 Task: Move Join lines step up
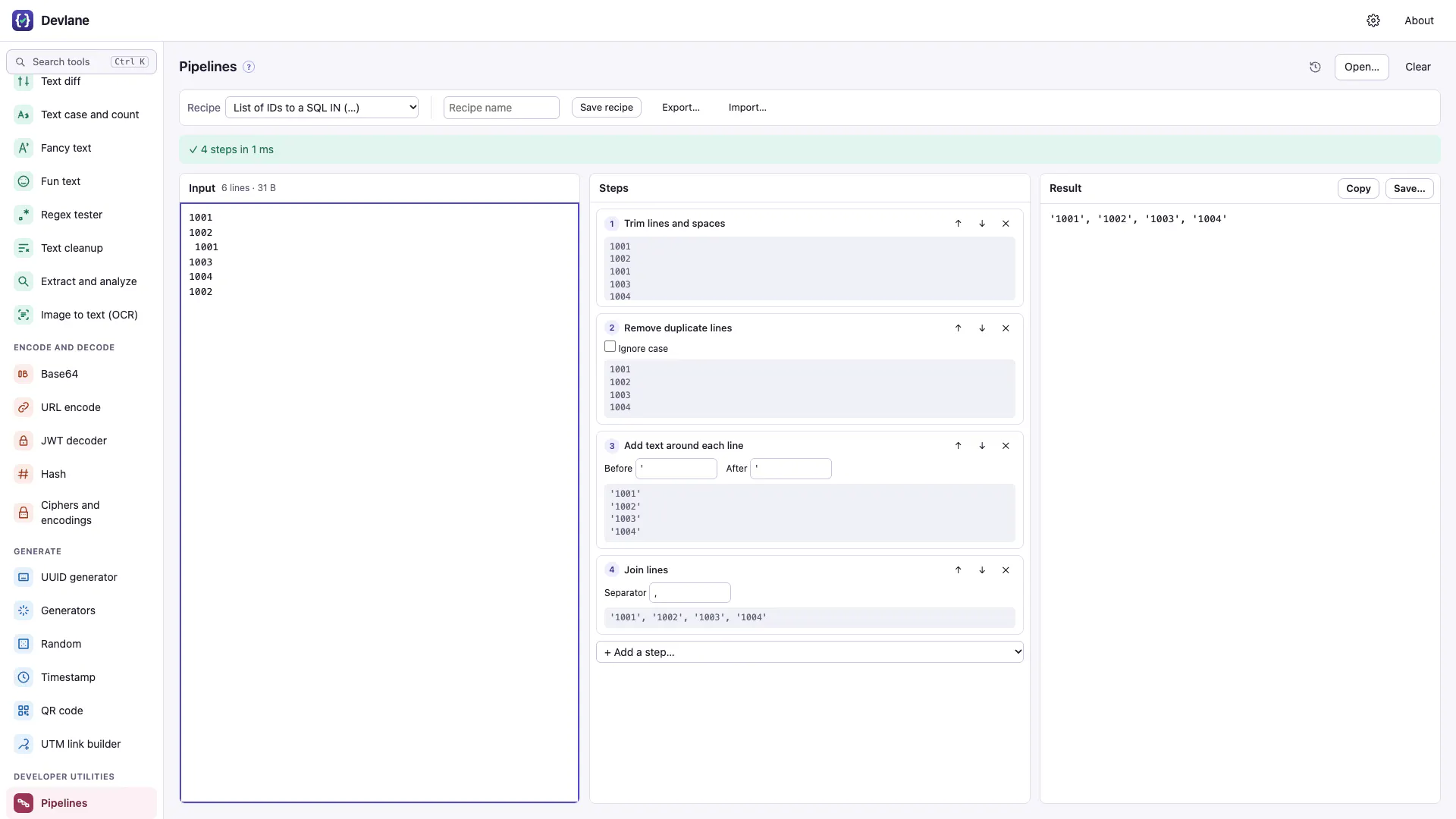(959, 570)
